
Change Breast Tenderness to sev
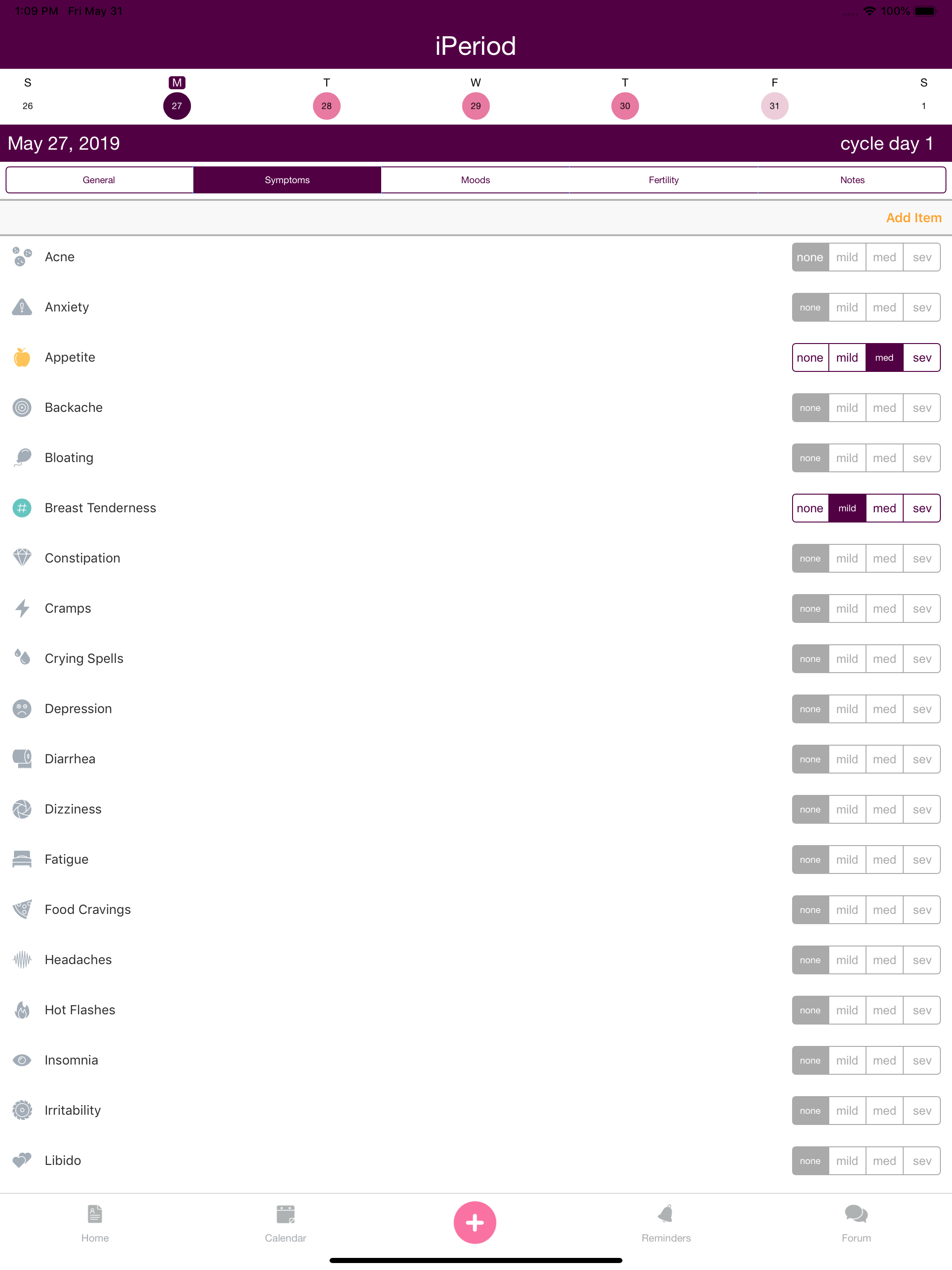pos(922,508)
